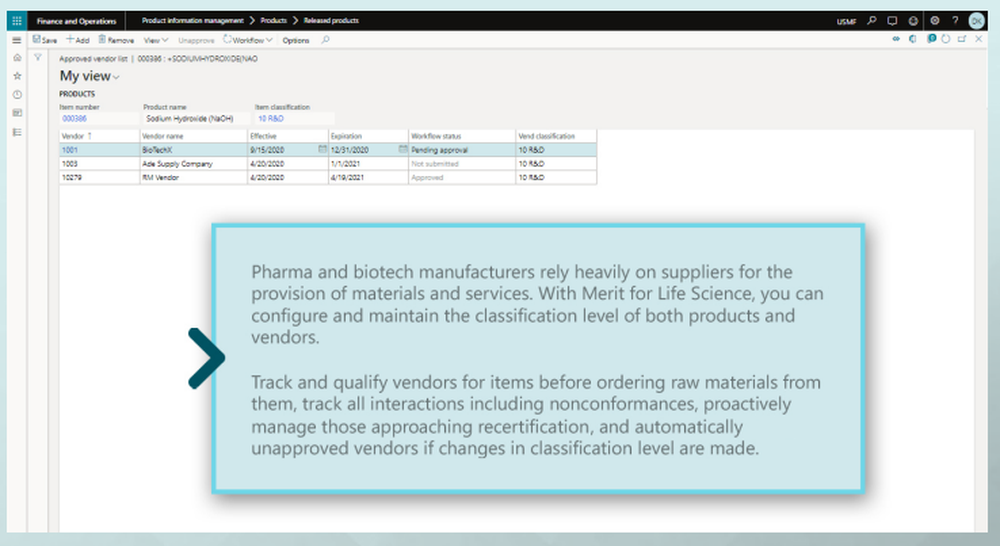Open the Workflow dropdown
The width and height of the screenshot is (1000, 546).
[x=247, y=40]
